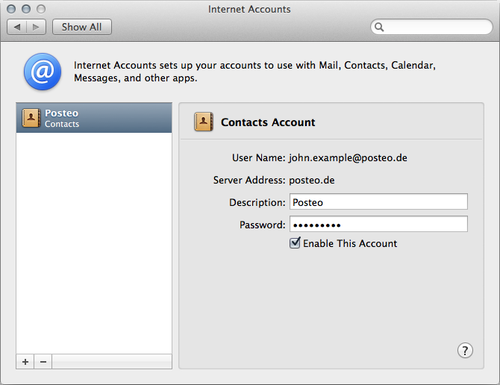
Task: Minimize the Internet Accounts window
Action: [x=26, y=9]
